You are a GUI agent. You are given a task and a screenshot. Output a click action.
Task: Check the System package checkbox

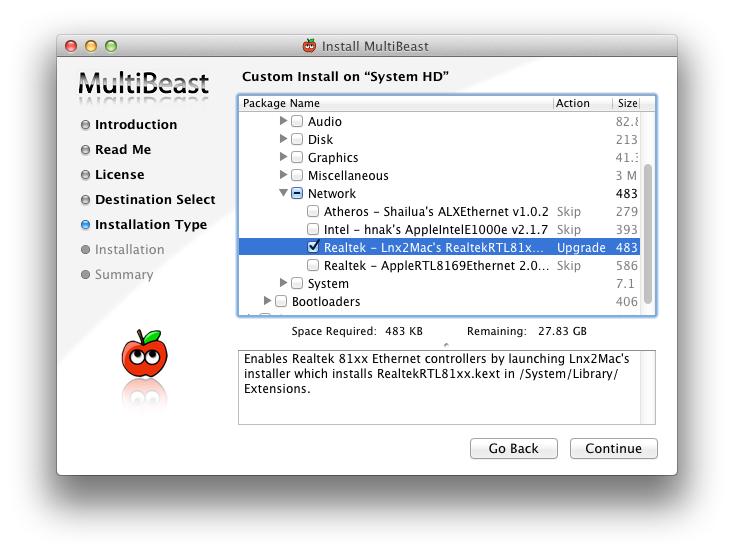pyautogui.click(x=297, y=283)
